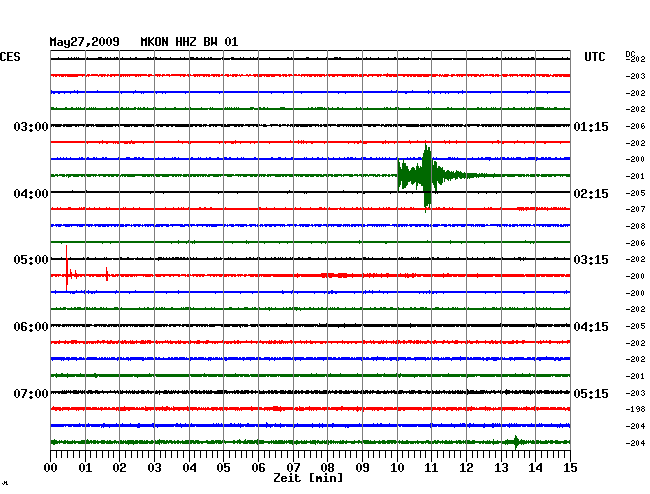
Task: Select the 05 minute axis tick label
Action: coord(223,467)
